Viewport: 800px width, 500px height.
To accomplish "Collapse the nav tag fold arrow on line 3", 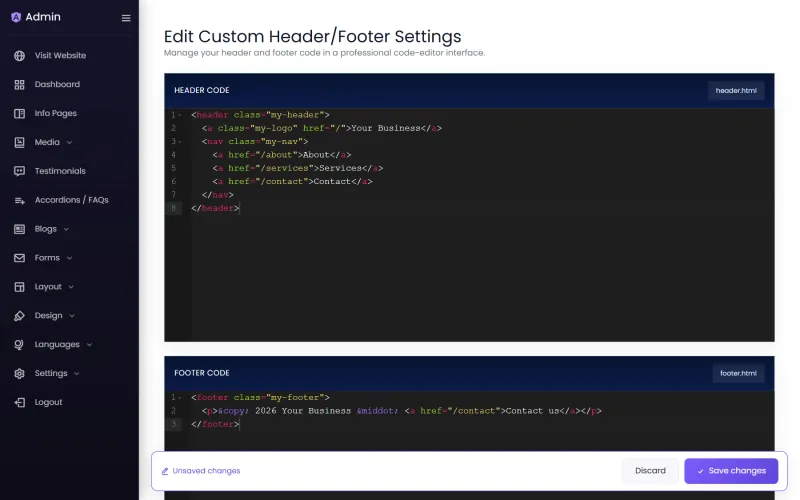I will [x=180, y=142].
